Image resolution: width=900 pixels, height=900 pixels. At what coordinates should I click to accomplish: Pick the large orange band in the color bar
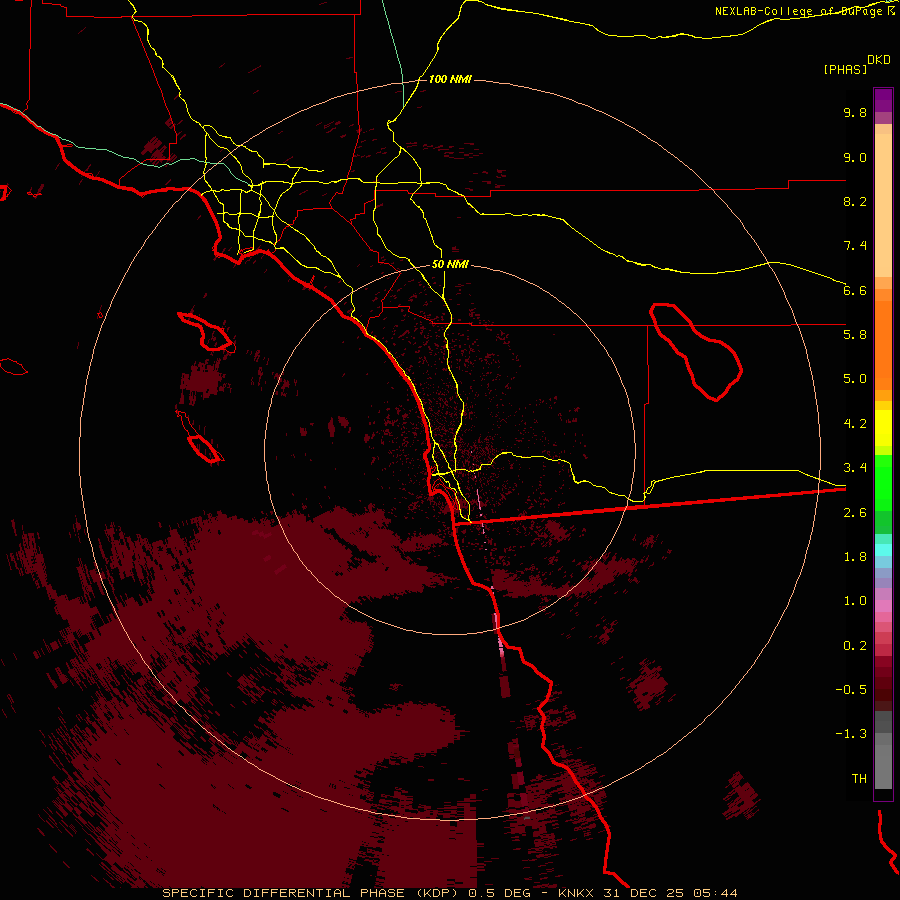(883, 346)
